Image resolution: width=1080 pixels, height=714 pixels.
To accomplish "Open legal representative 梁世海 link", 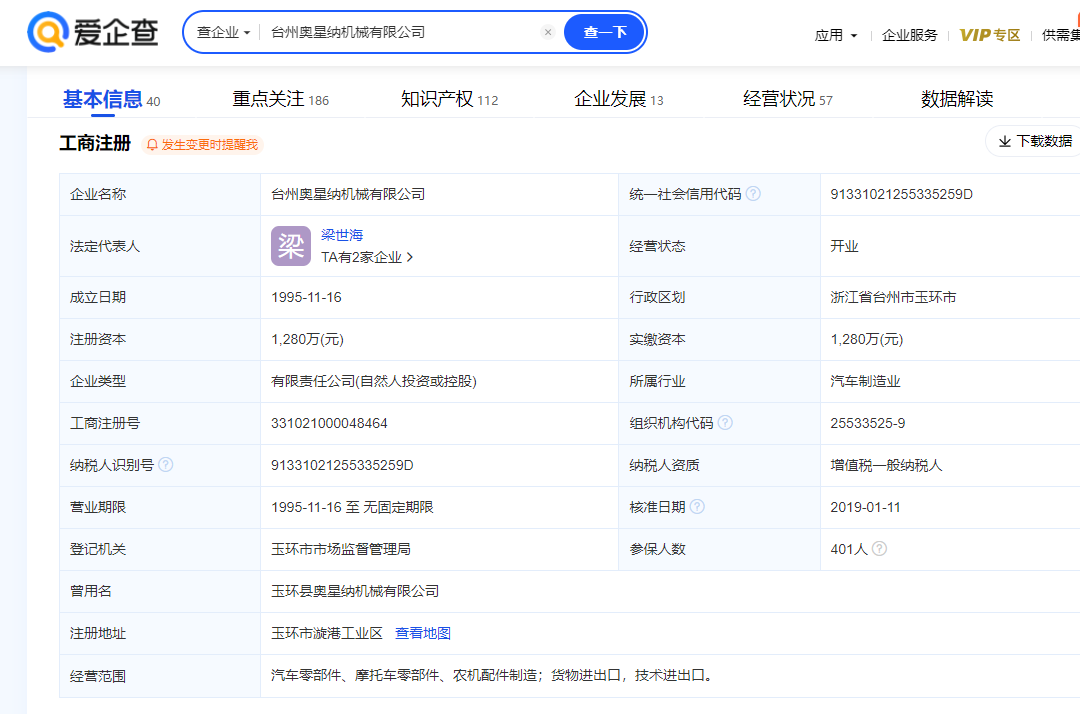I will [342, 235].
